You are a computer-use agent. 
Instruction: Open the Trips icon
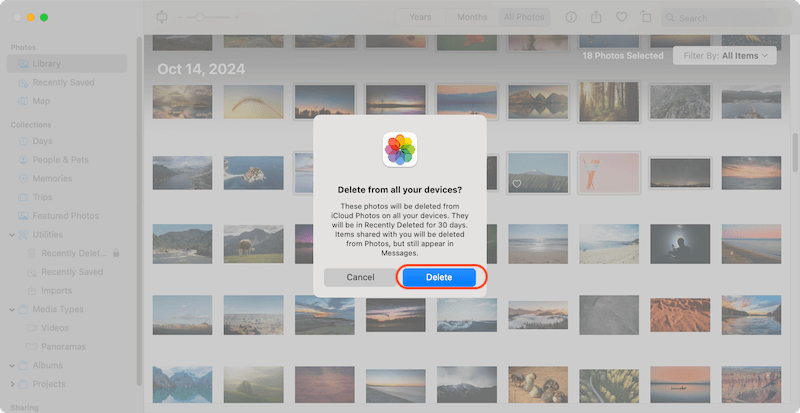23,197
